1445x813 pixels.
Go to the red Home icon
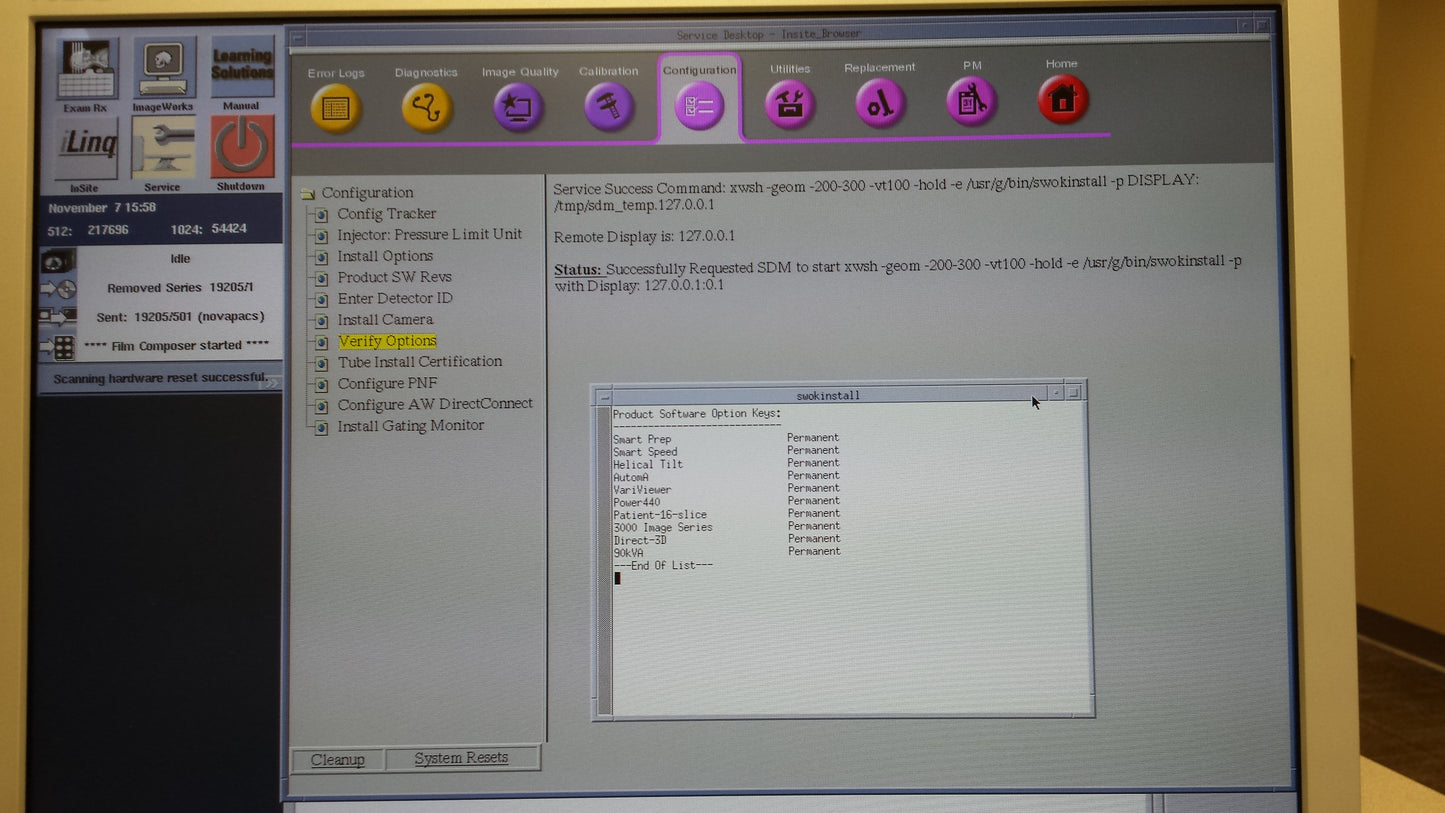pyautogui.click(x=1062, y=99)
